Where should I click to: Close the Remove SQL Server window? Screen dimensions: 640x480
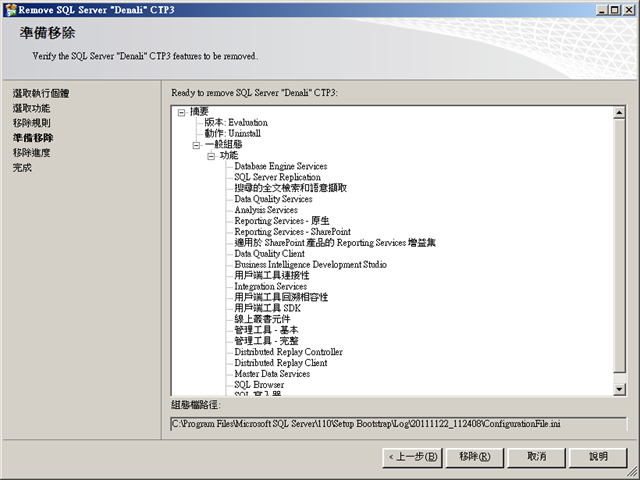click(629, 10)
